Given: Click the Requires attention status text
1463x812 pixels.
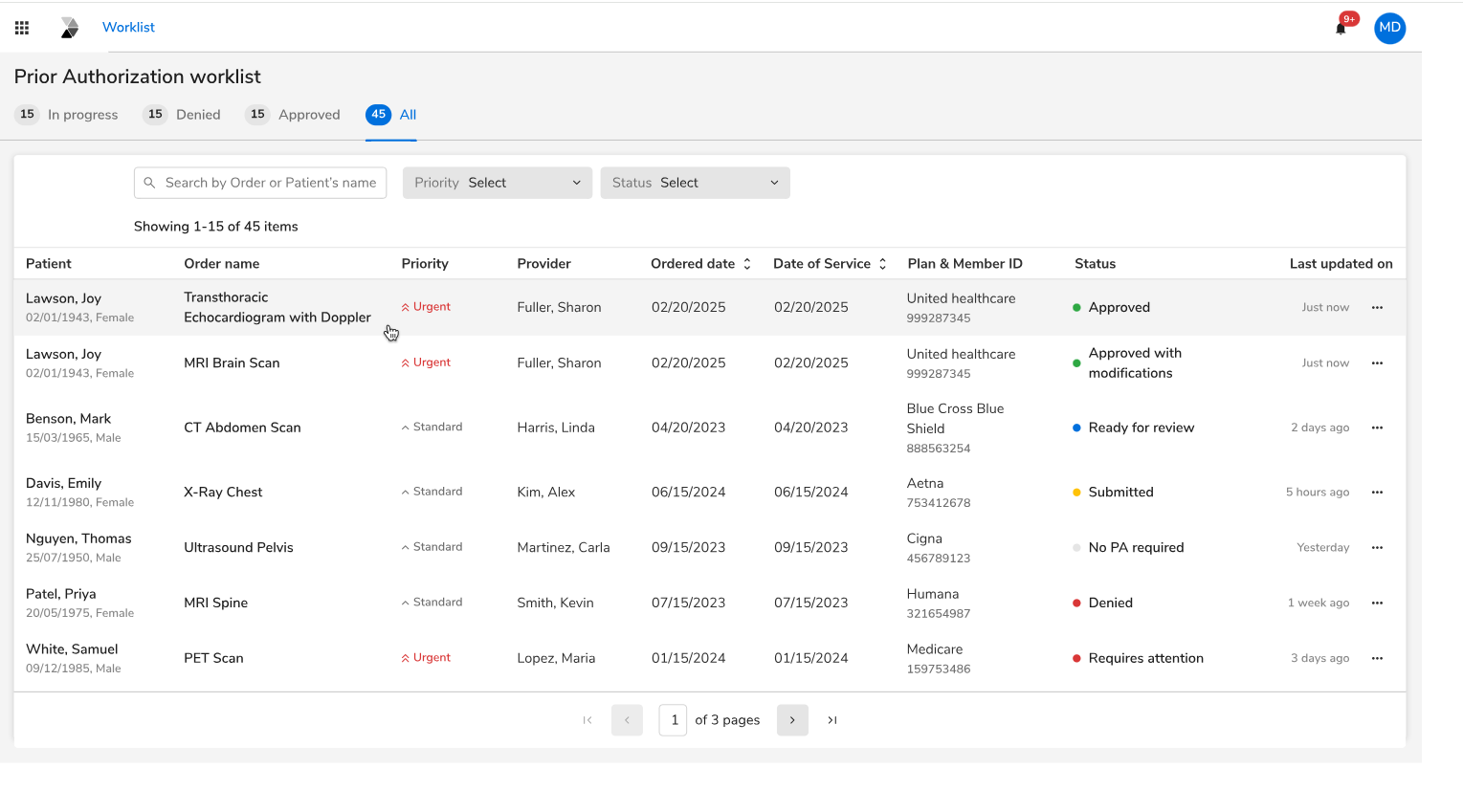Looking at the screenshot, I should [1146, 658].
